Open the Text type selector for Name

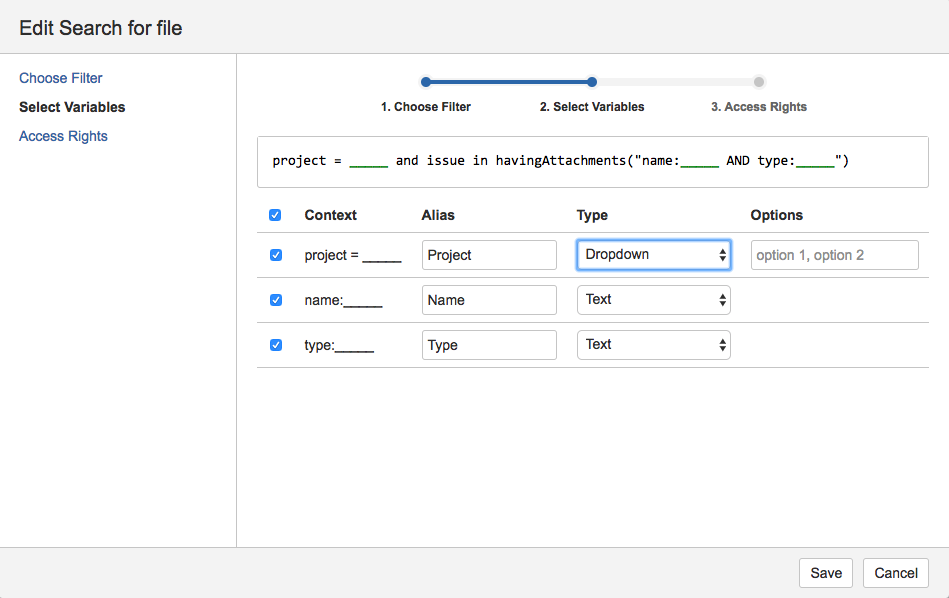pyautogui.click(x=653, y=300)
